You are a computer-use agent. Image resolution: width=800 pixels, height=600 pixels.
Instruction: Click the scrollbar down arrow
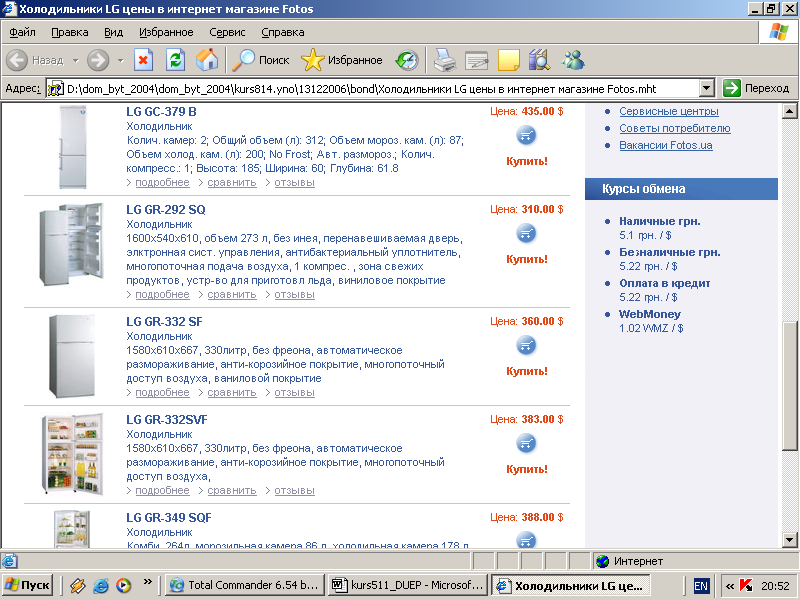click(789, 539)
